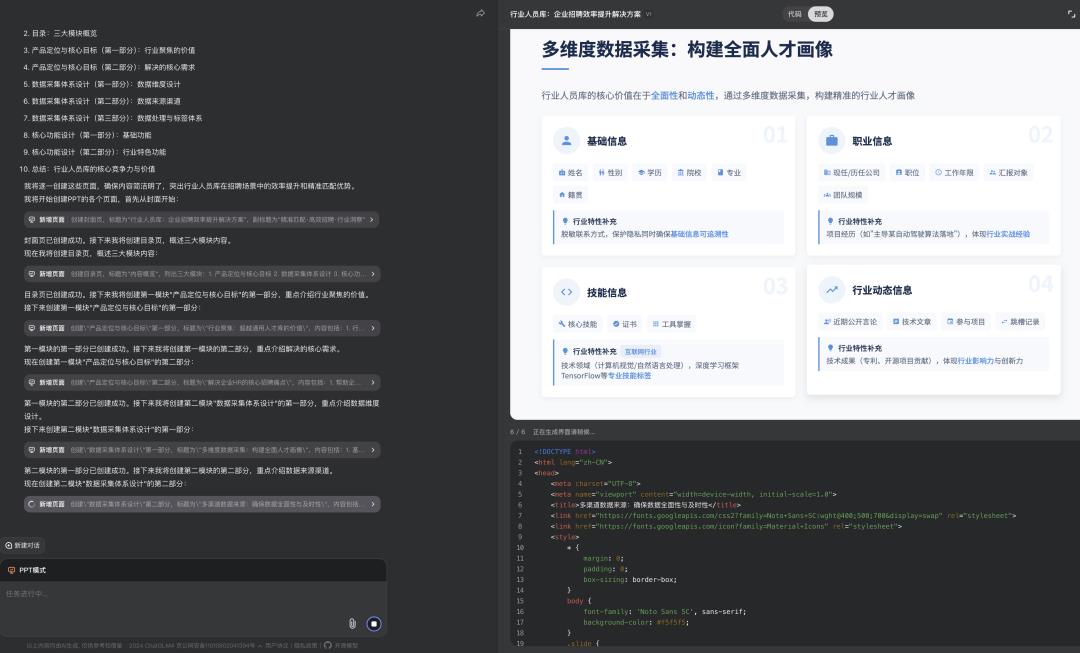Click the 工作年限 tag with clock icon

(x=954, y=173)
